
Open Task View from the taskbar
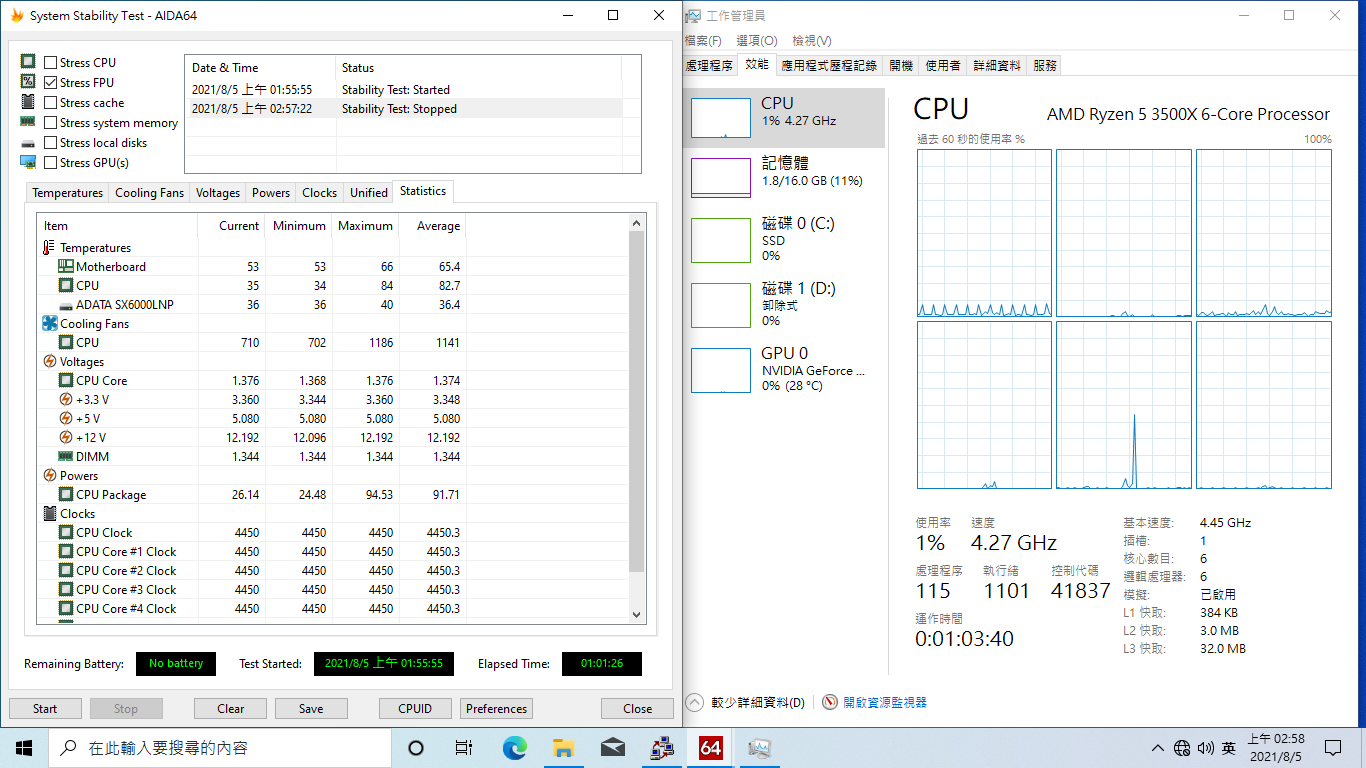pos(464,747)
